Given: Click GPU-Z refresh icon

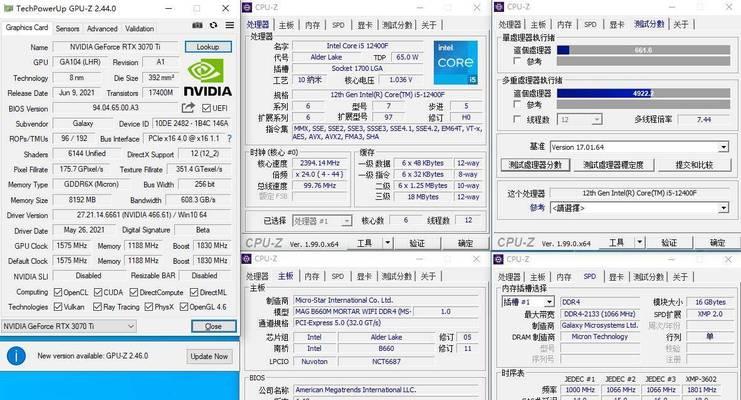Looking at the screenshot, I should (214, 26).
